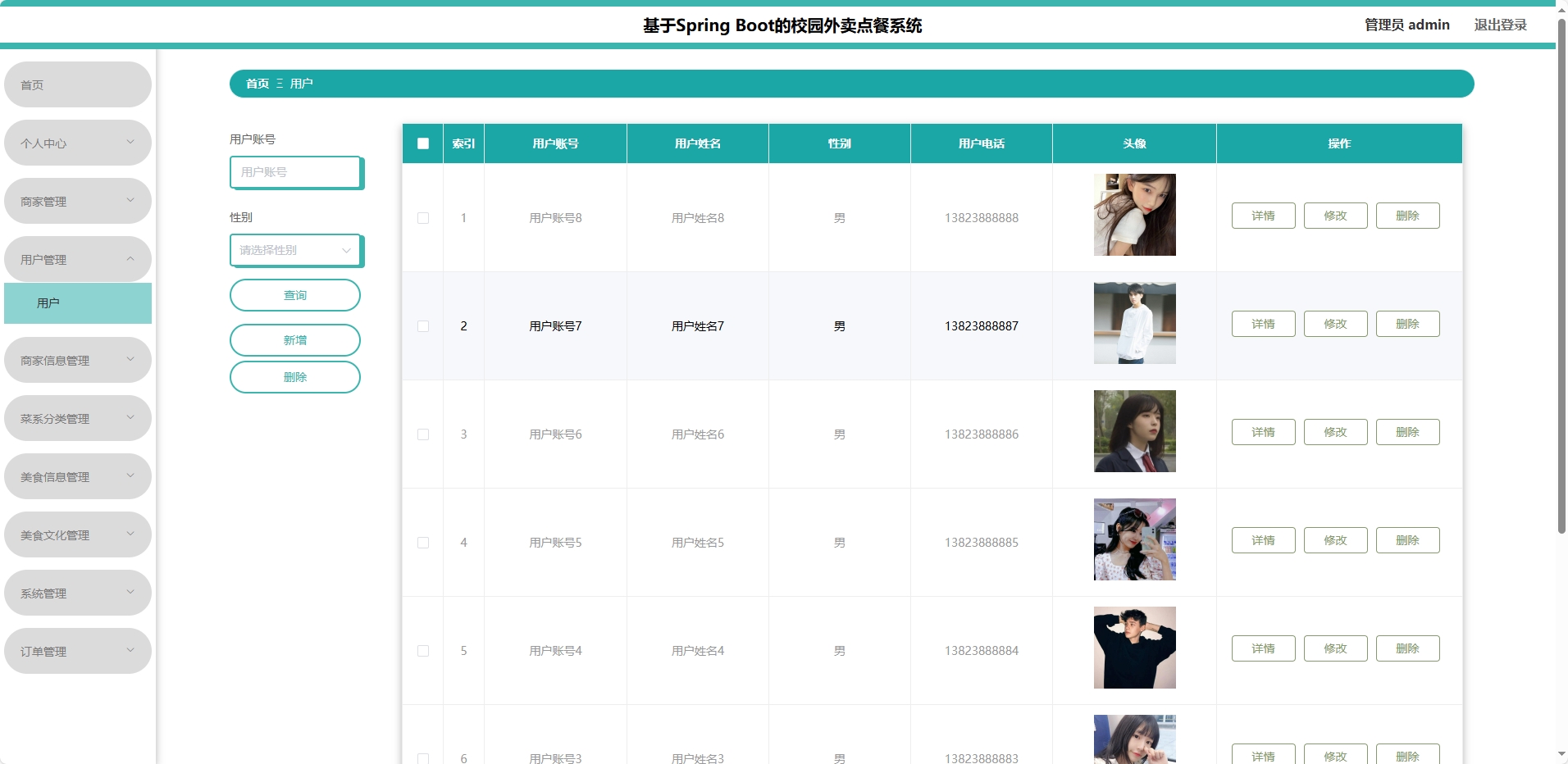The width and height of the screenshot is (1568, 764).
Task: Click the 用户账号 column header
Action: (555, 143)
